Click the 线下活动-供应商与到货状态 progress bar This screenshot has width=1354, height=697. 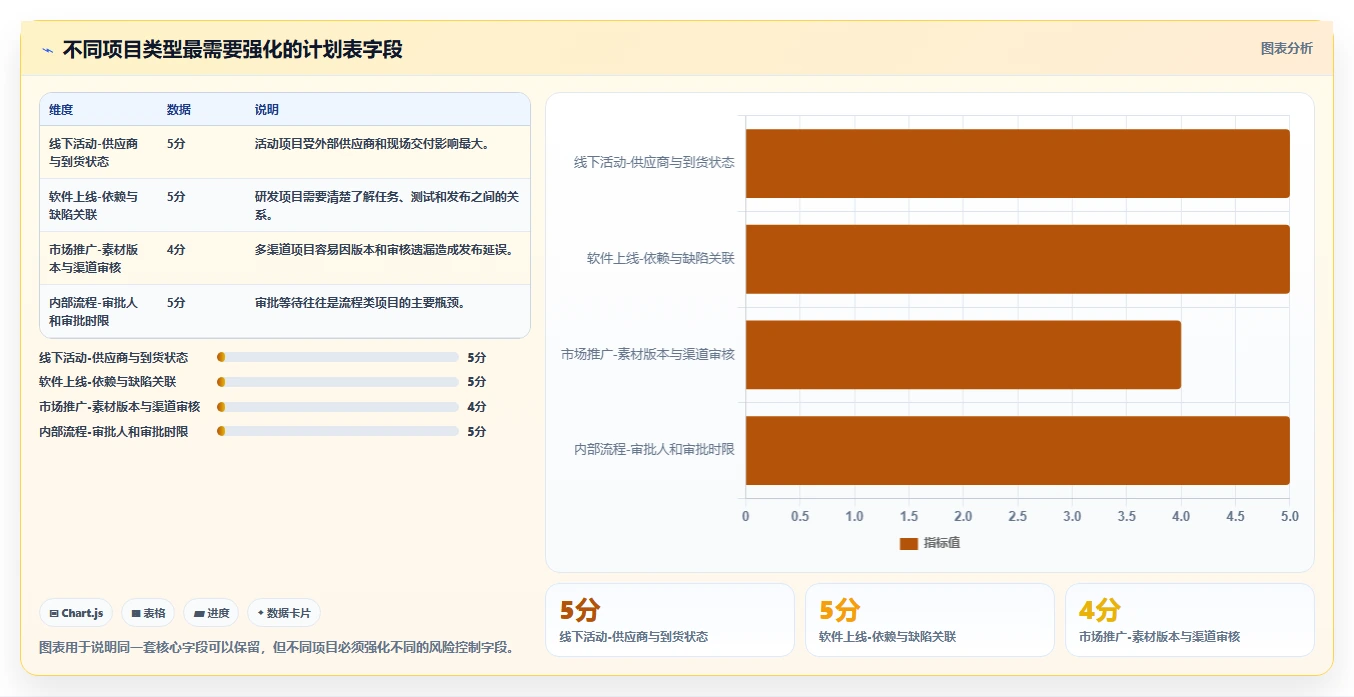click(337, 357)
